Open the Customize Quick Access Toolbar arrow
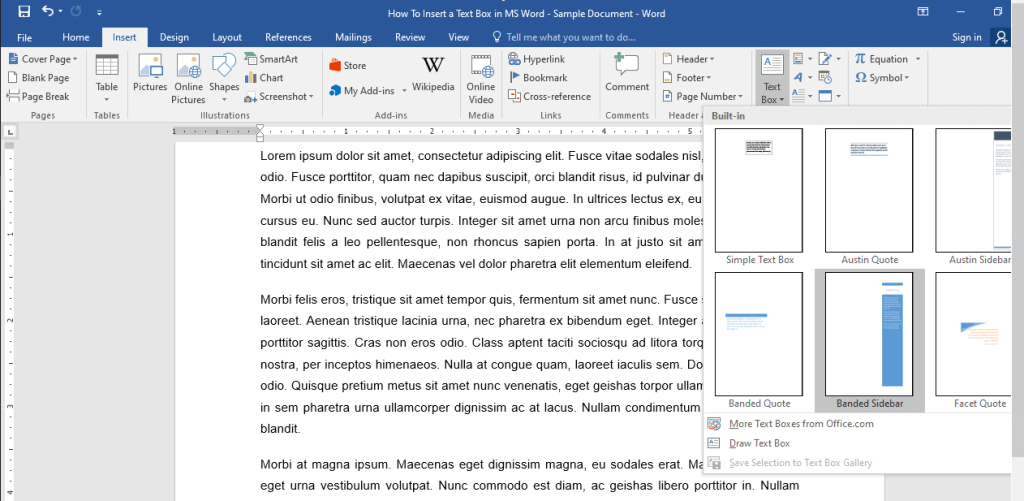The image size is (1024, 501). [99, 12]
